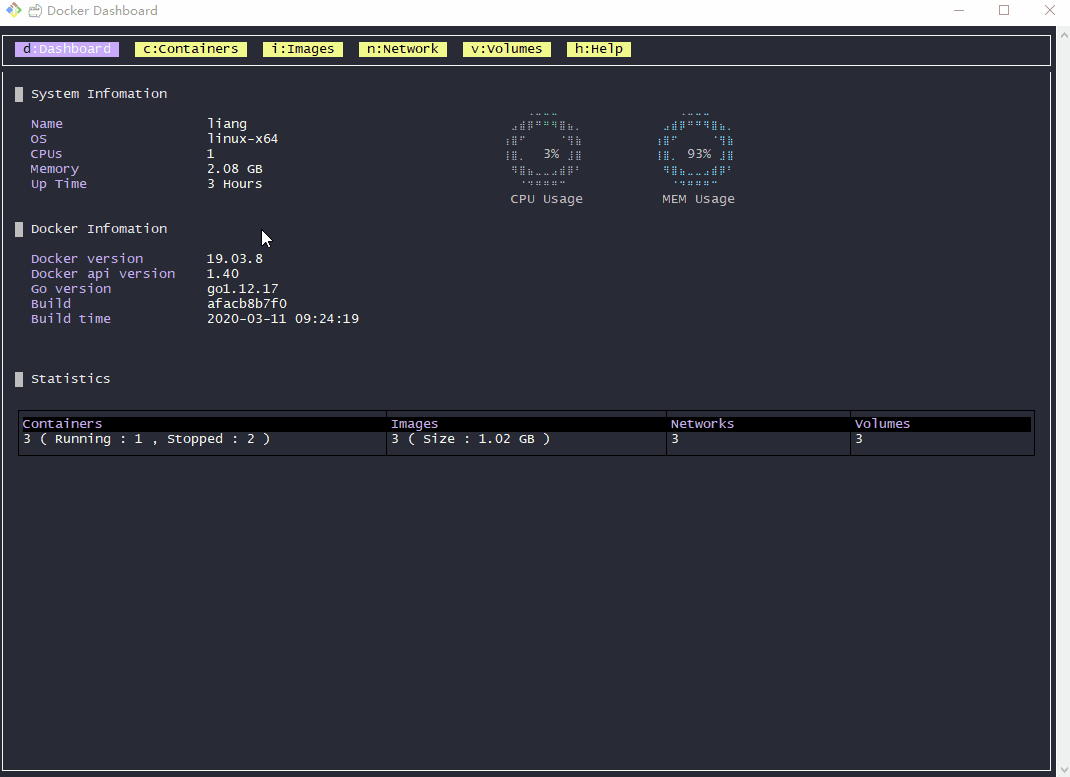Select the Memory value '2.08 GB'
Screen dimensions: 1070x777
click(x=235, y=168)
